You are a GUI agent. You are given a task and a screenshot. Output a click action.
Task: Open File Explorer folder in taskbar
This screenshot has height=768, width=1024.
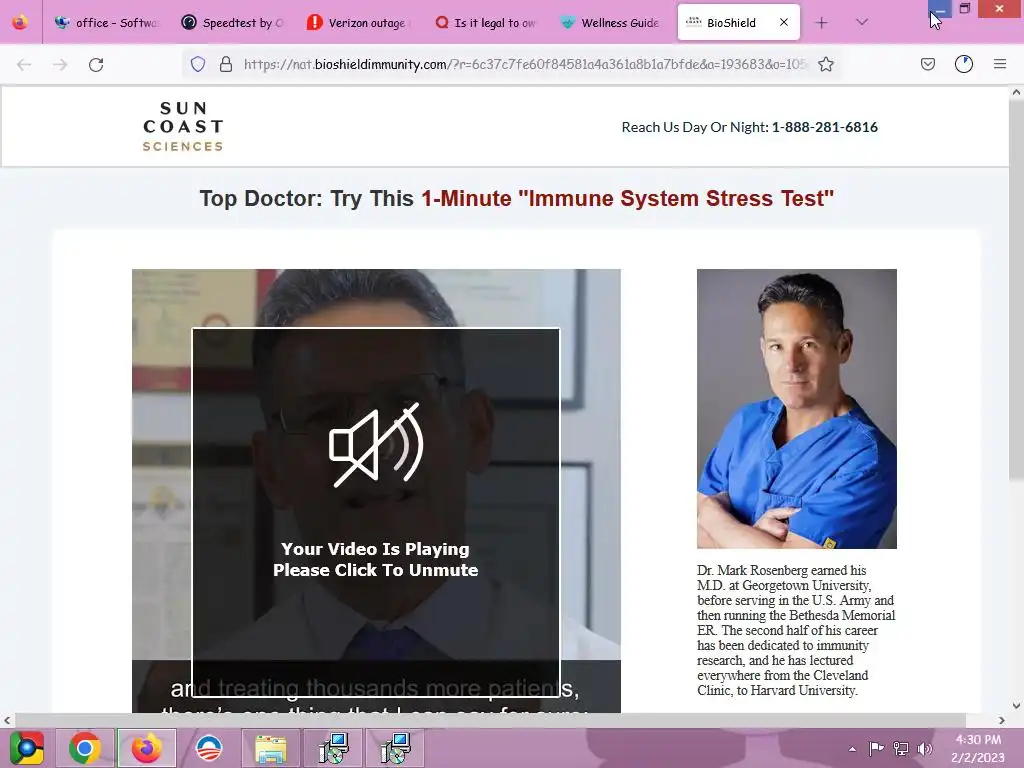pos(270,748)
